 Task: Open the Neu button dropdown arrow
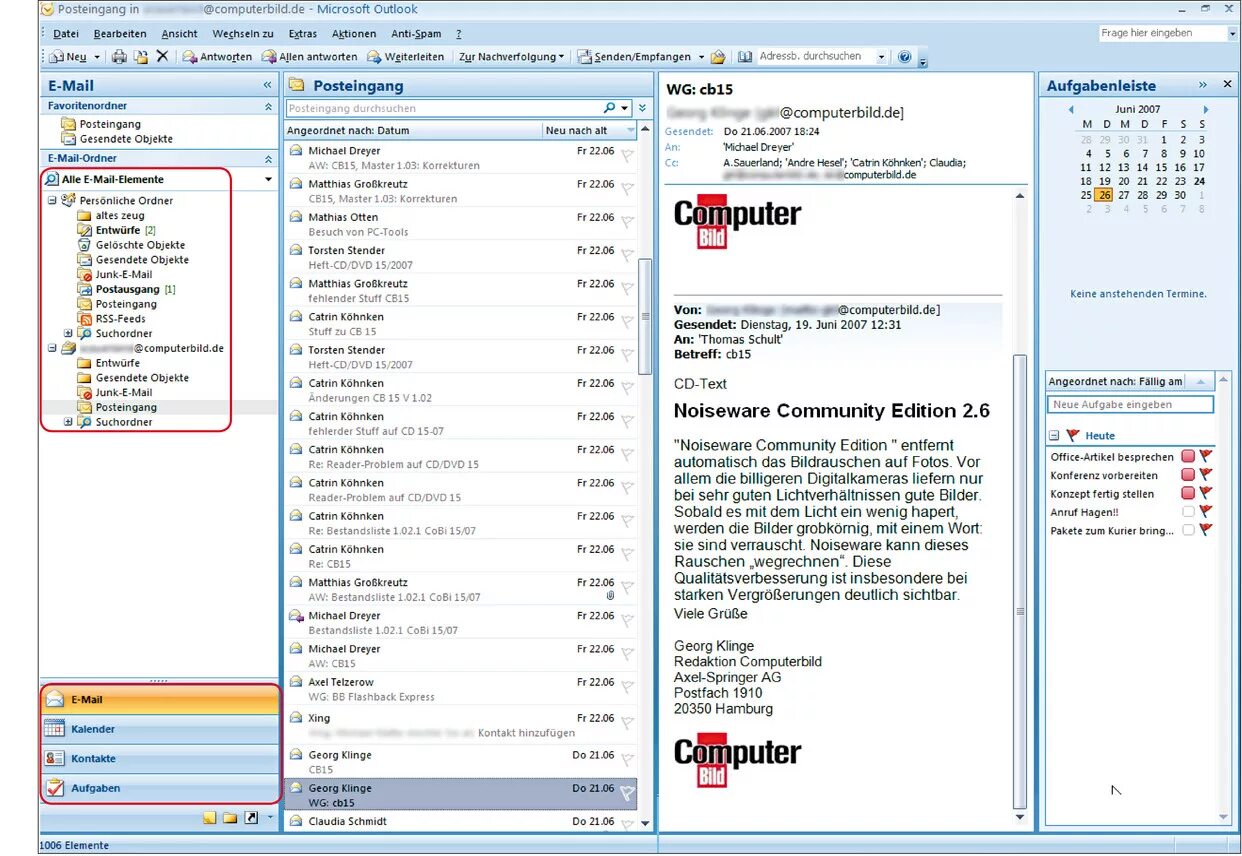pyautogui.click(x=97, y=58)
